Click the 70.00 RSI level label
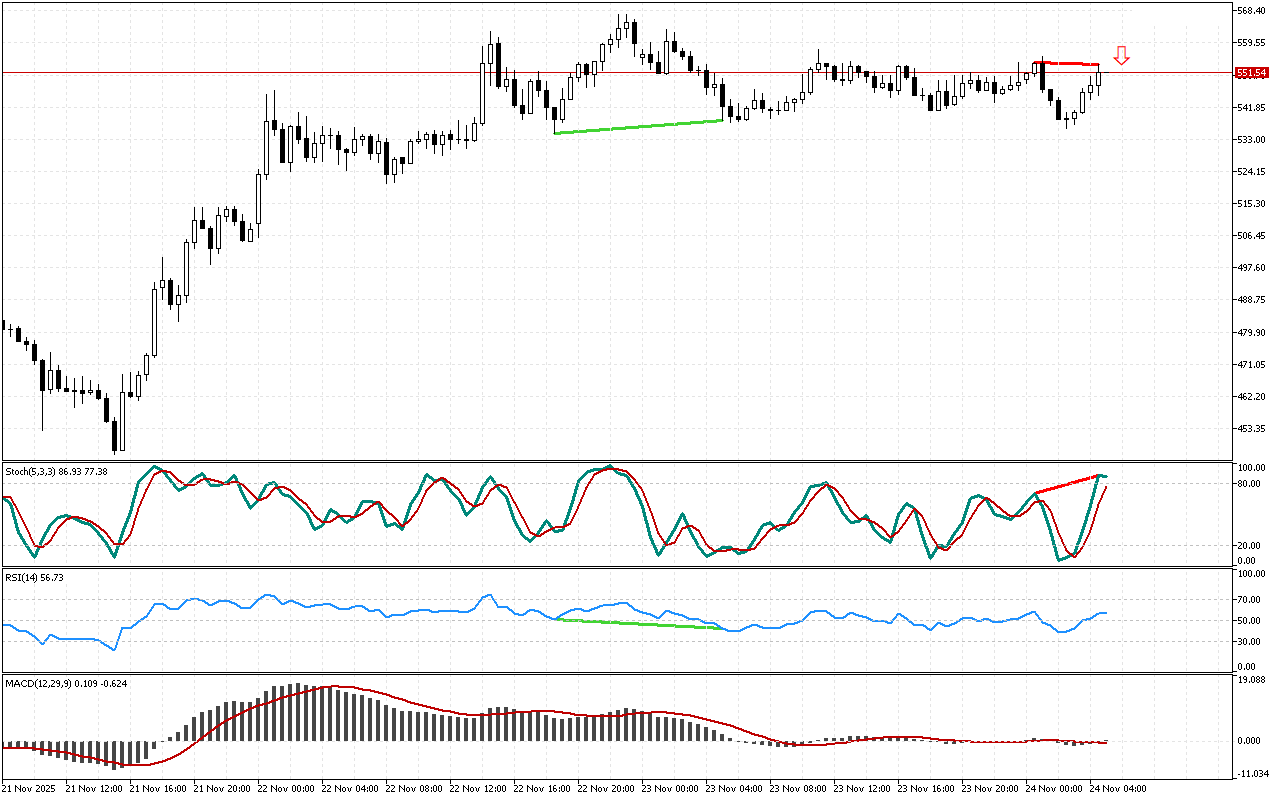1280x800 pixels. point(1249,600)
